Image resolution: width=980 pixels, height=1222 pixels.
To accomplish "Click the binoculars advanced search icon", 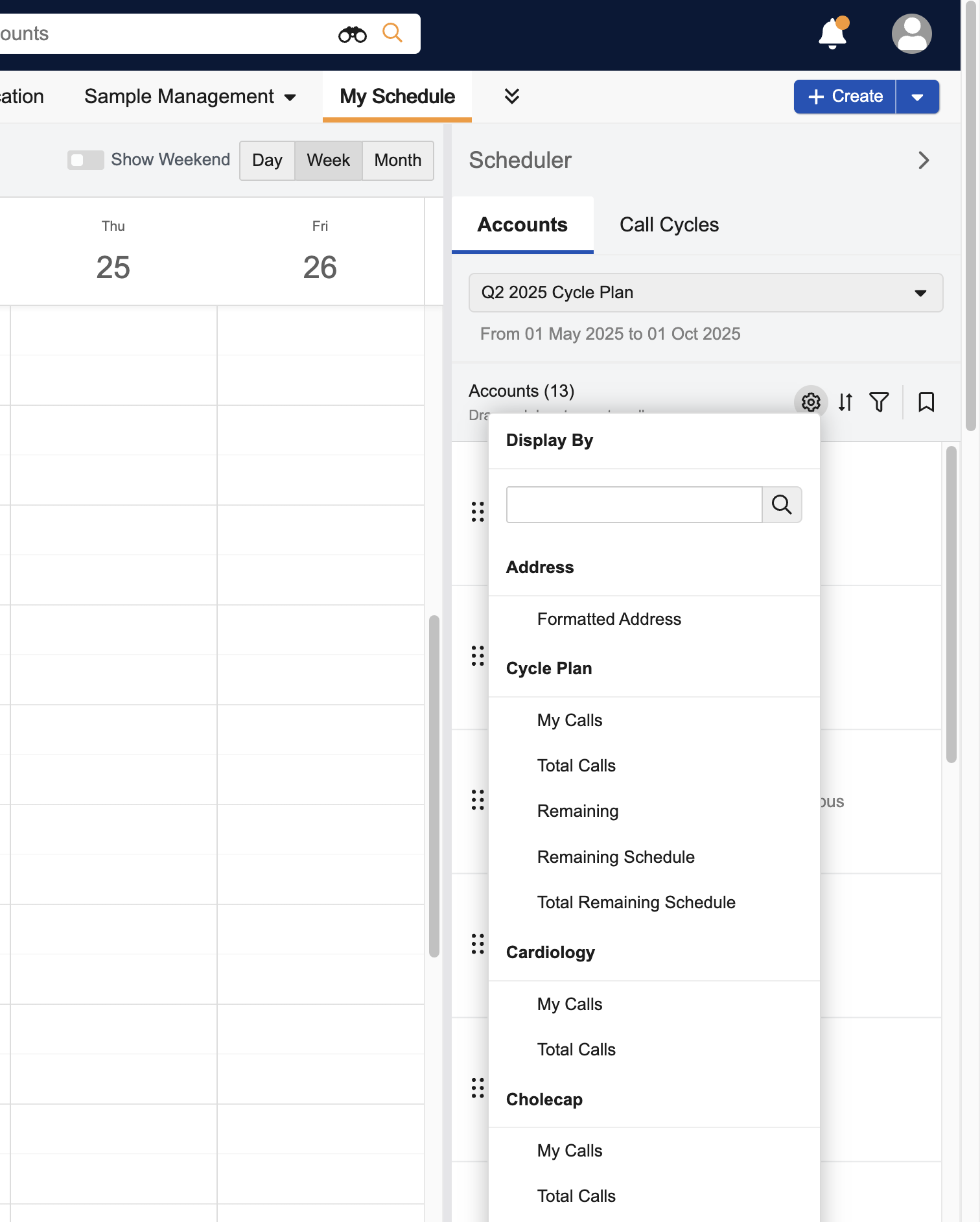I will click(x=352, y=34).
